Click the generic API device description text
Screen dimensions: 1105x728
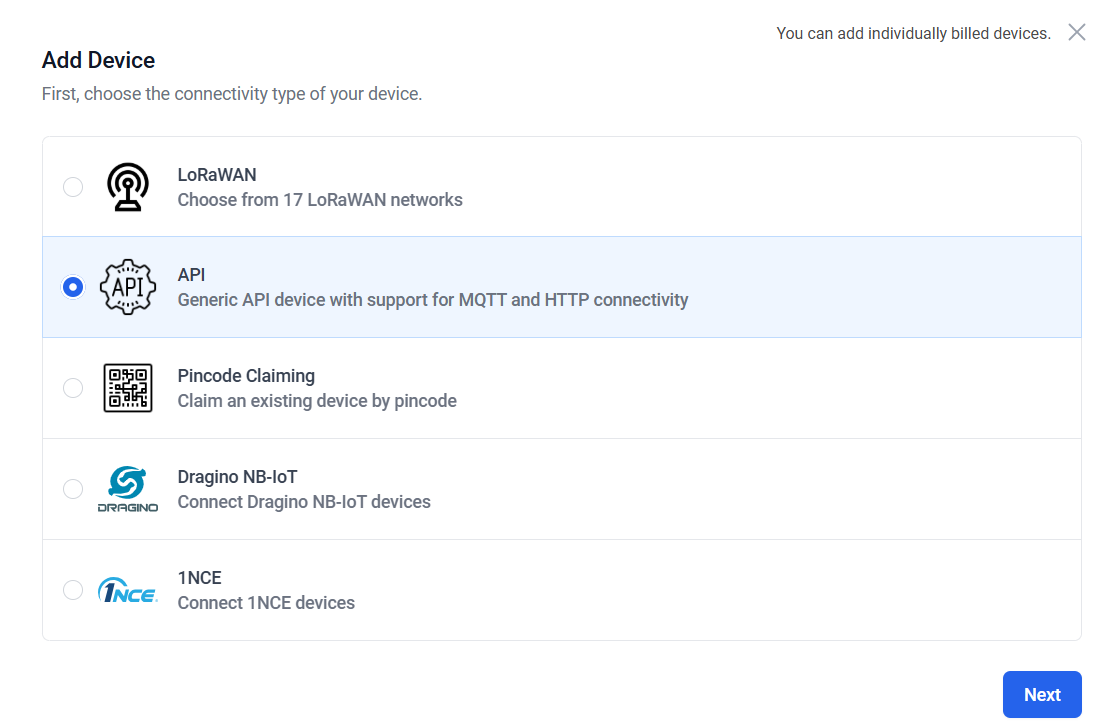pos(433,300)
